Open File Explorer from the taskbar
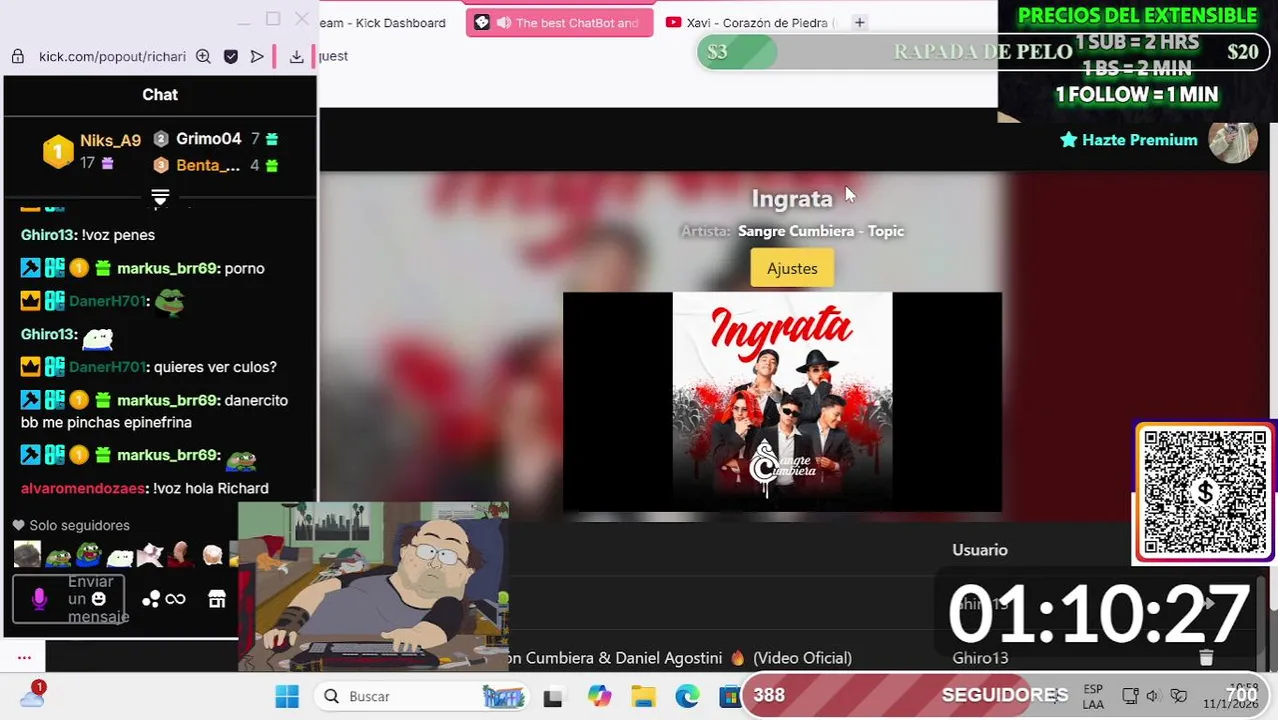Viewport: 1278px width, 720px height. click(x=643, y=696)
